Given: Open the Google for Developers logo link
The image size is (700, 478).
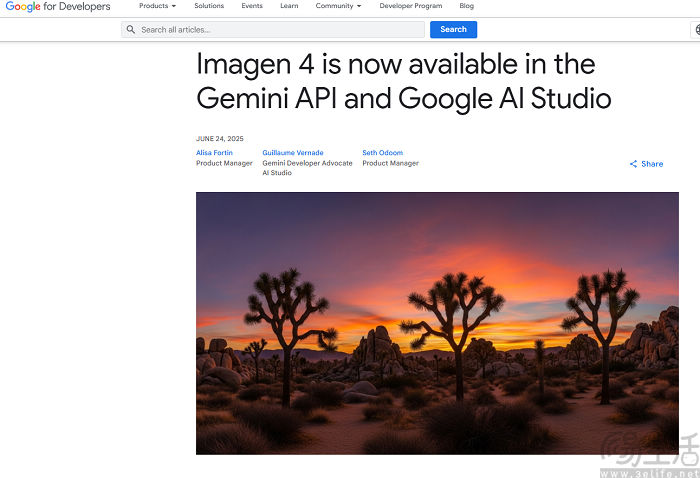Looking at the screenshot, I should coord(58,7).
